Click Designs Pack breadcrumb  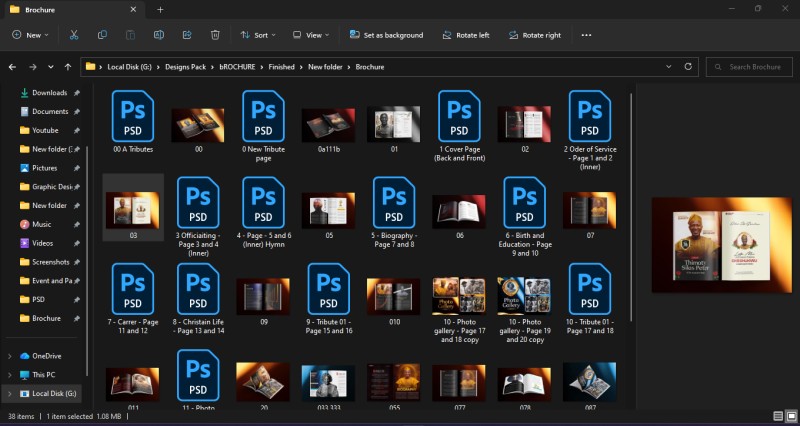pyautogui.click(x=186, y=67)
